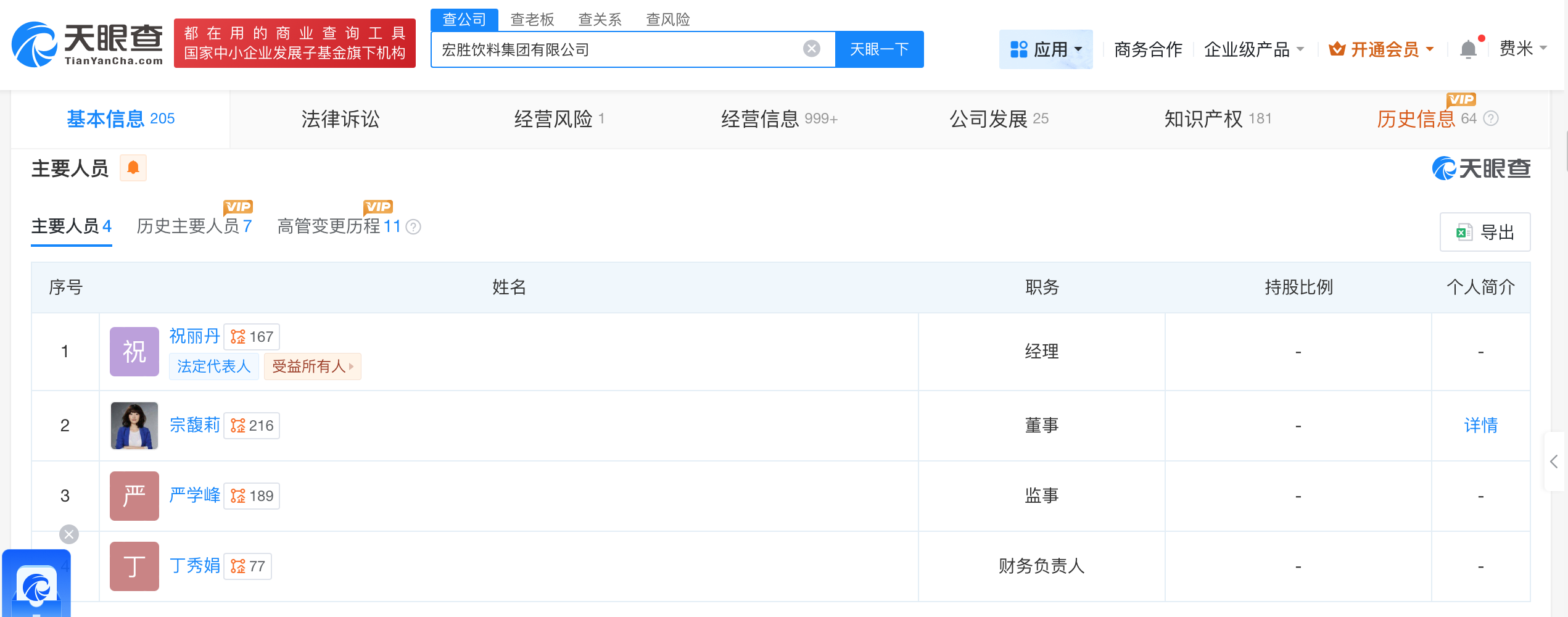
Task: Open the notification bell in the top bar
Action: coord(1469,49)
